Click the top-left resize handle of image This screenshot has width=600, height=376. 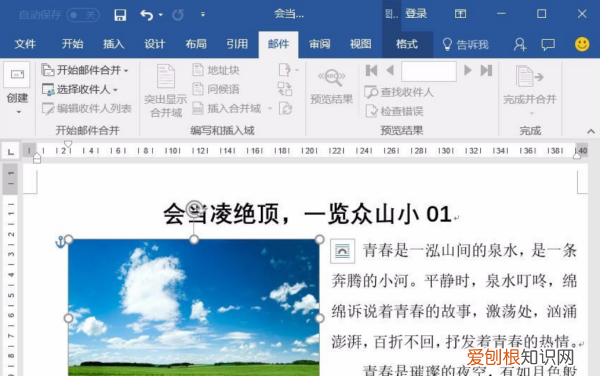(x=68, y=240)
